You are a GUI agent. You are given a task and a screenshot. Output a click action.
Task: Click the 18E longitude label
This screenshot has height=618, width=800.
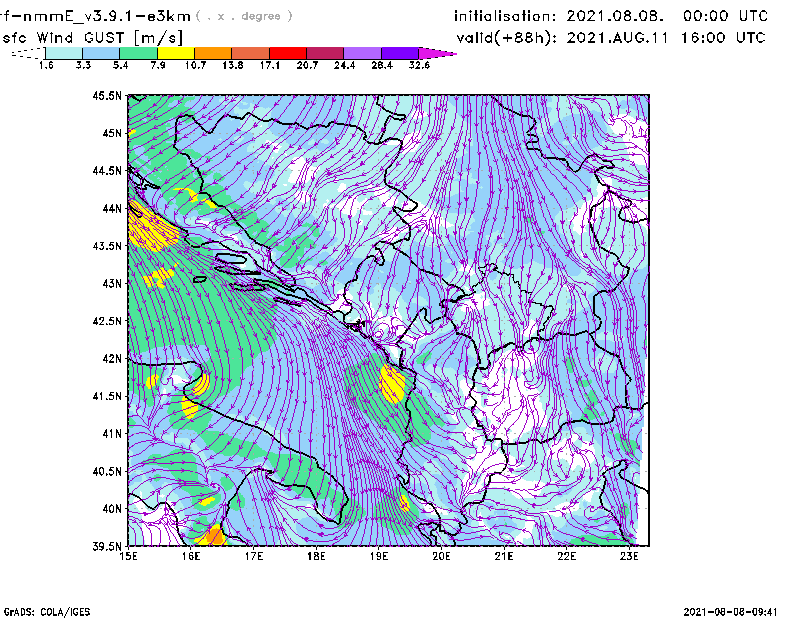coord(316,556)
